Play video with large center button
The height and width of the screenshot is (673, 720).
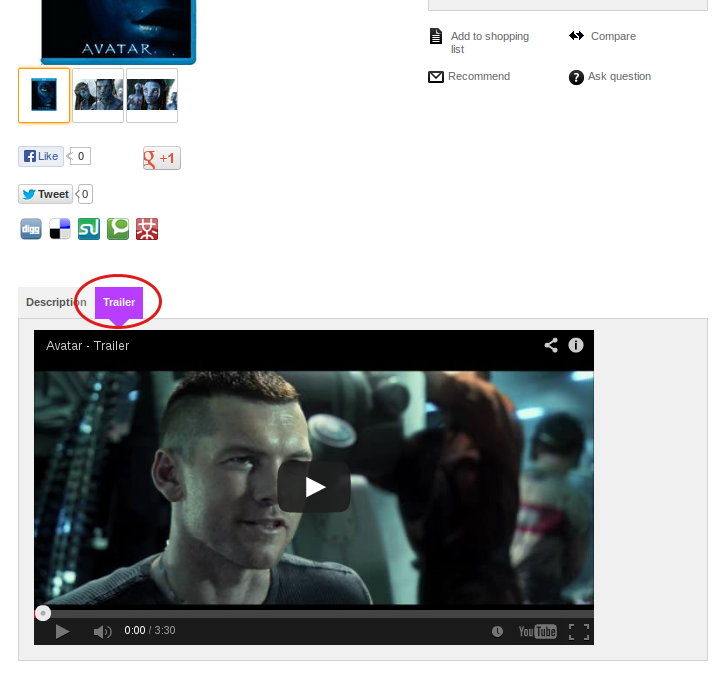(x=314, y=487)
